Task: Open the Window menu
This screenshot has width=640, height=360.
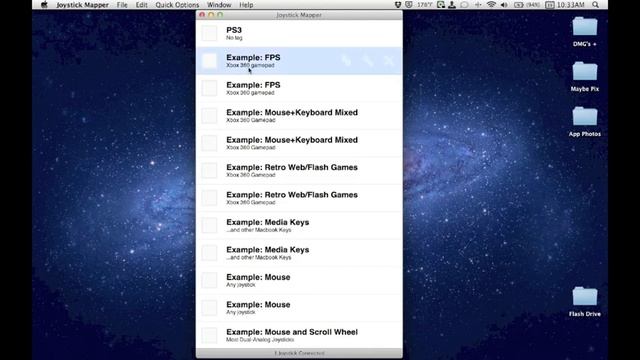Action: [219, 5]
